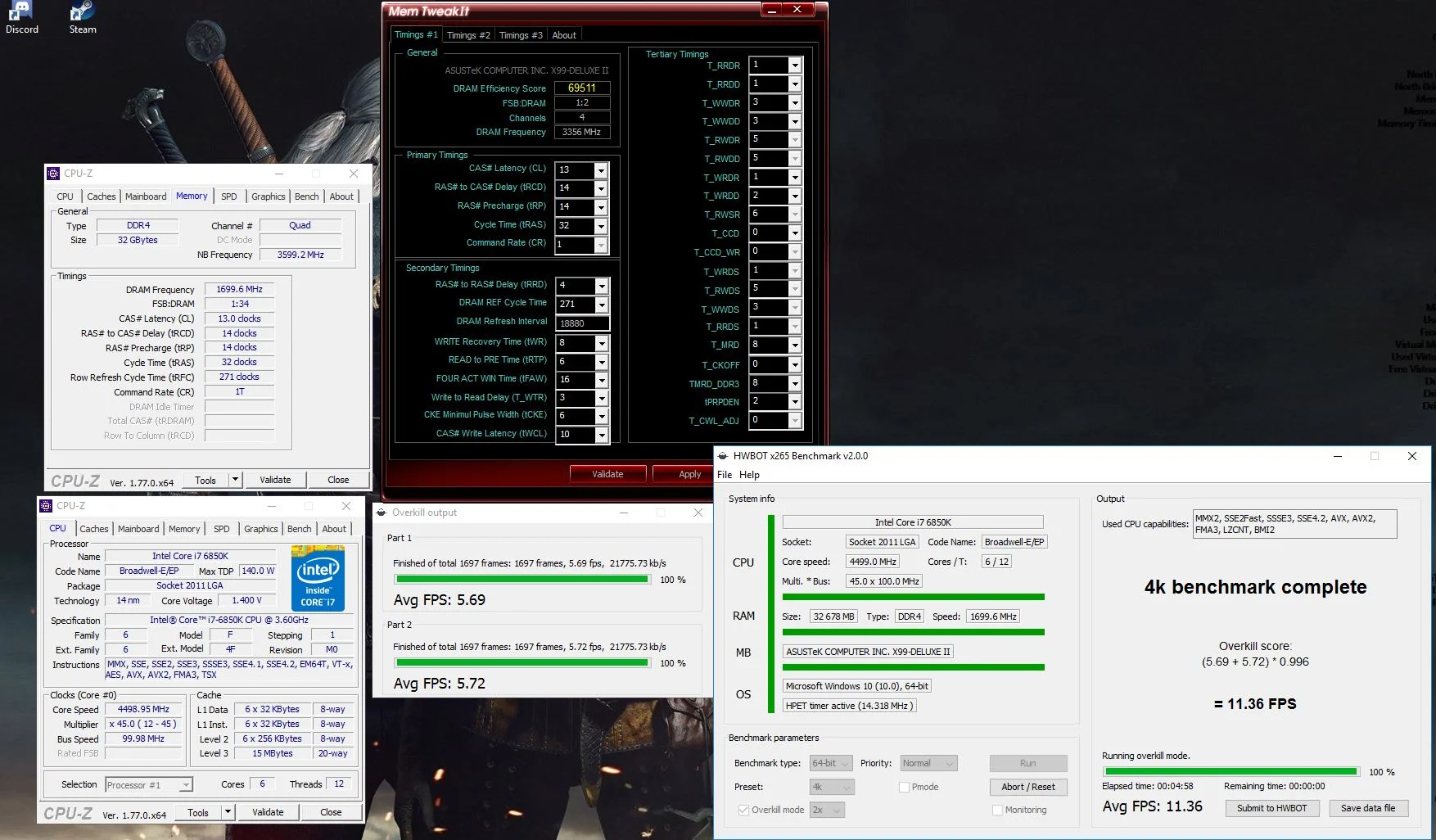
Task: Expand the Cycle Time (tRAS) dropdown
Action: (601, 226)
